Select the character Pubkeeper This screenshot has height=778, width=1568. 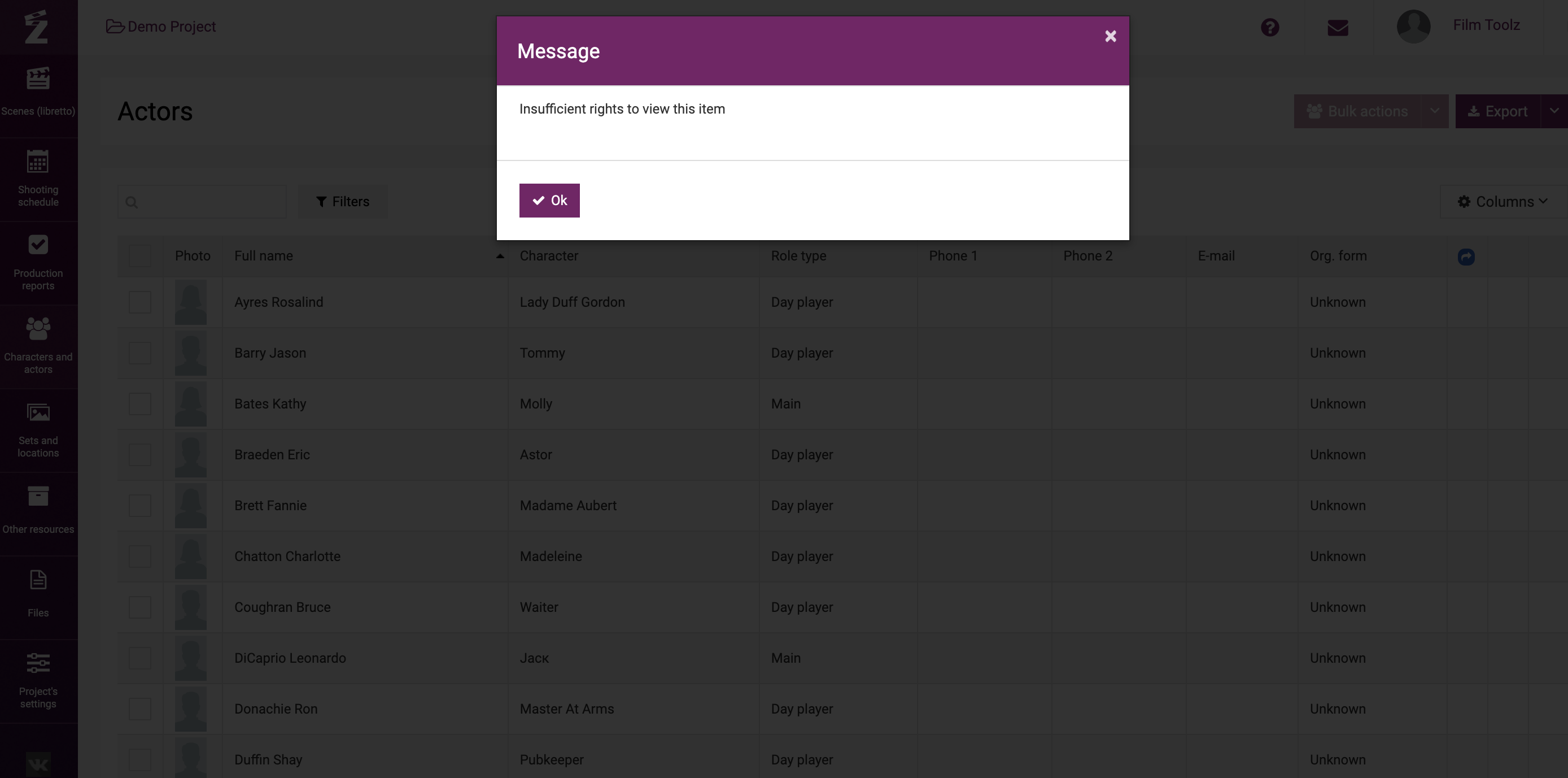pyautogui.click(x=551, y=760)
